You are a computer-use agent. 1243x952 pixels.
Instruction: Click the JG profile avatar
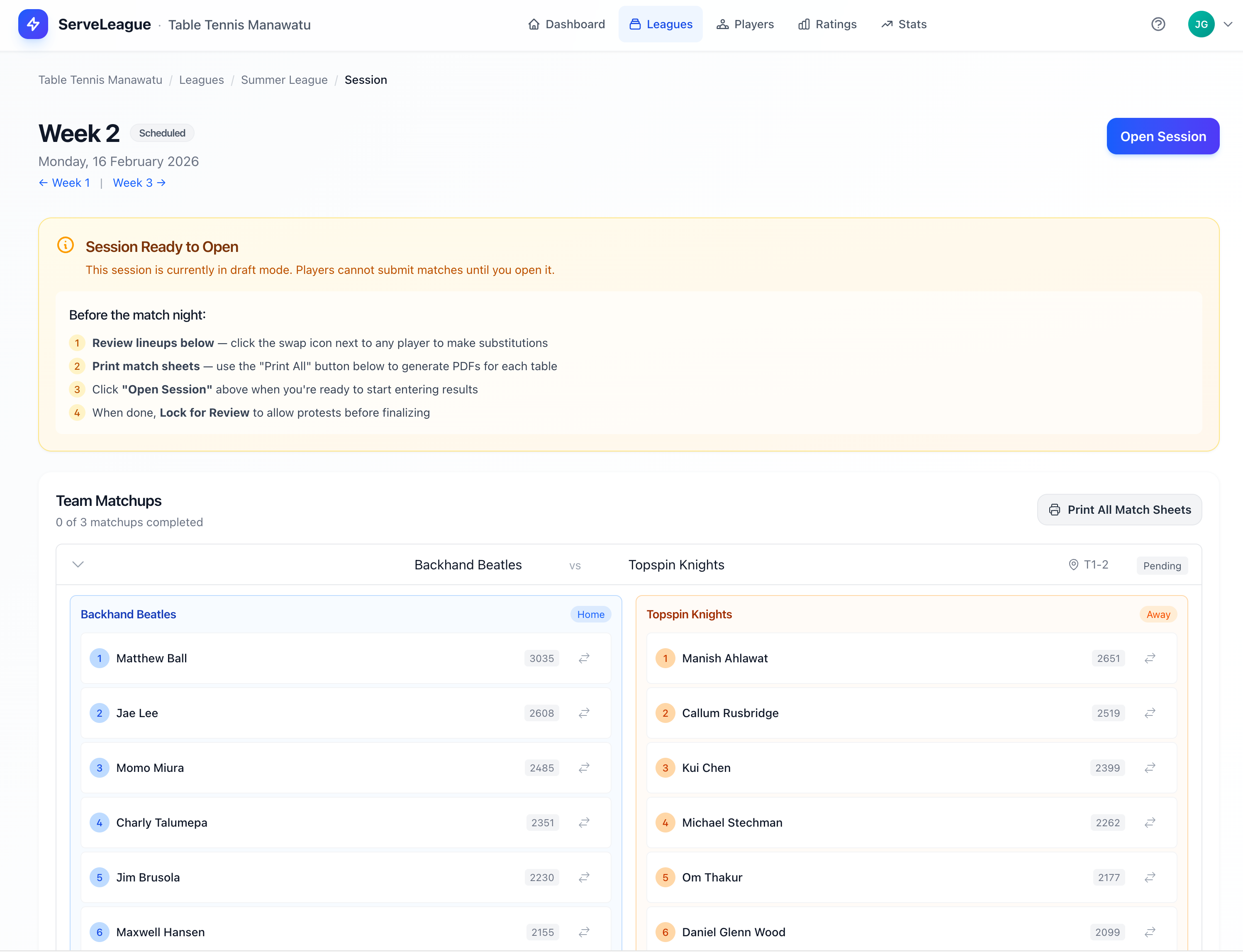pyautogui.click(x=1201, y=24)
